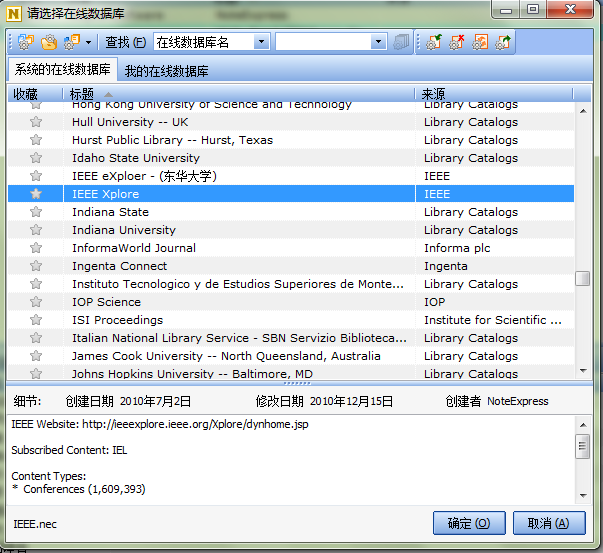This screenshot has height=553, width=603.
Task: Toggle favorite star for Indiana State
Action: click(x=36, y=212)
